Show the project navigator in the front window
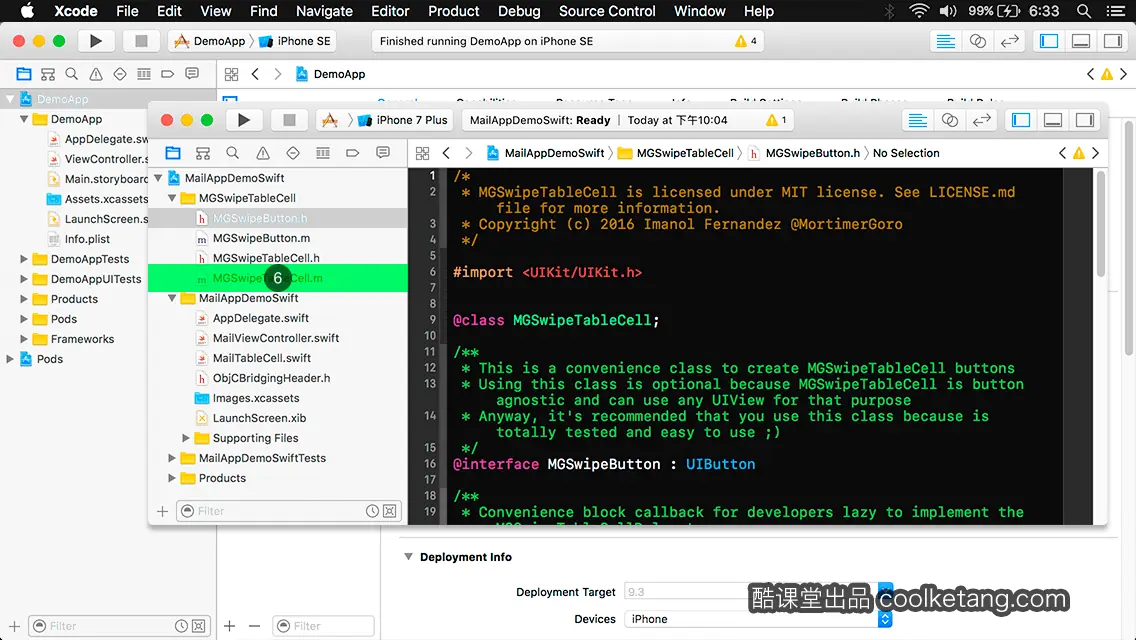This screenshot has width=1136, height=640. point(172,153)
